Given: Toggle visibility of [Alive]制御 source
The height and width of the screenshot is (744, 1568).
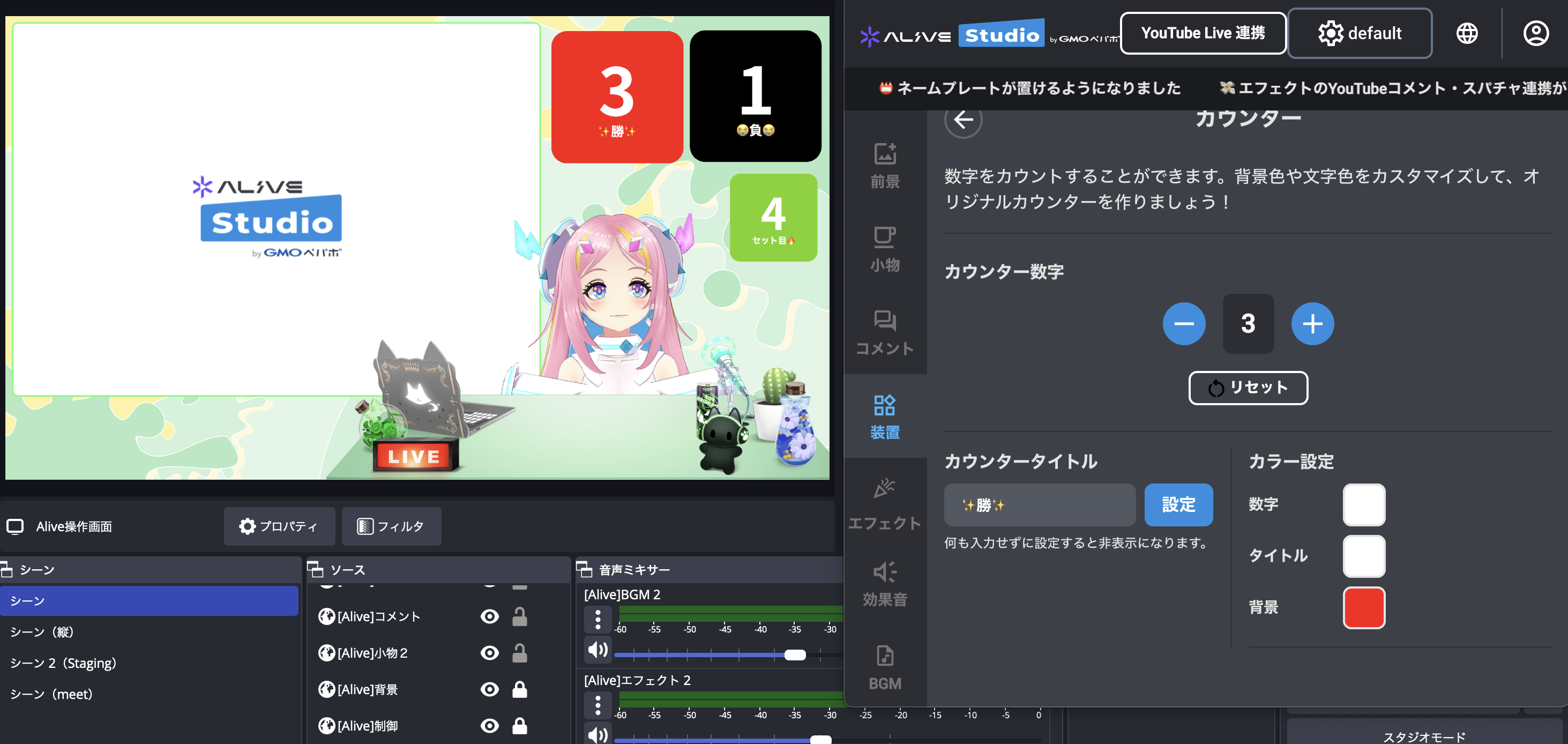Looking at the screenshot, I should tap(489, 726).
